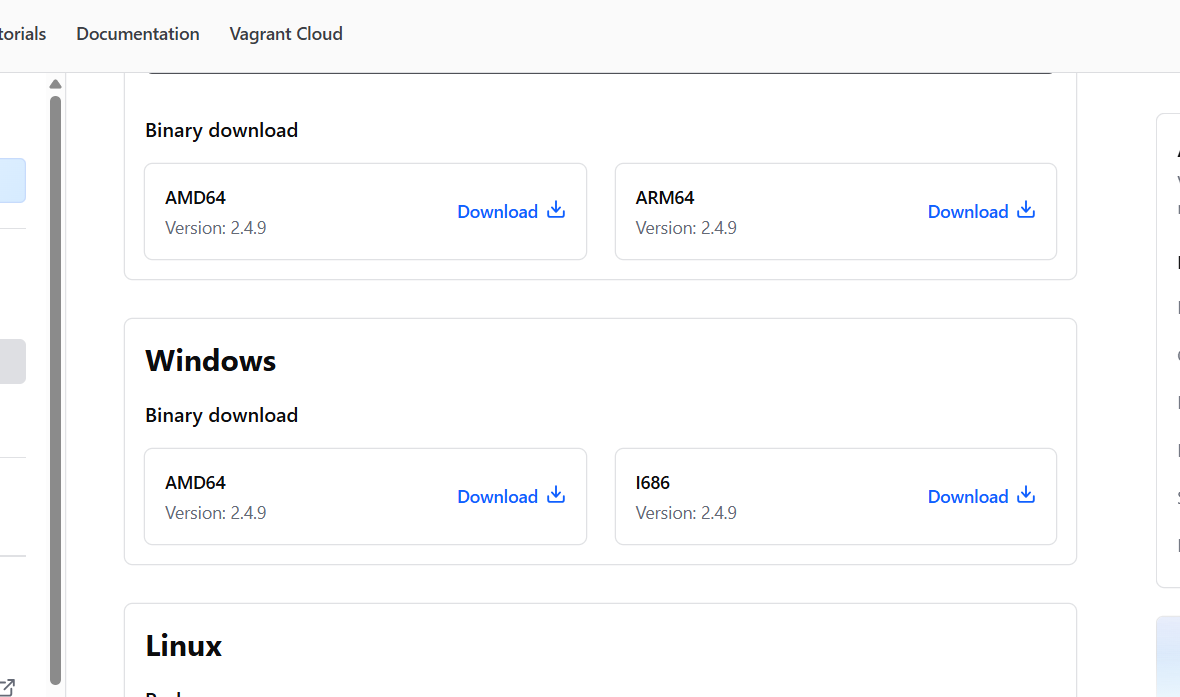Click the sidebar vertical scrollbar thumb

click(55, 390)
